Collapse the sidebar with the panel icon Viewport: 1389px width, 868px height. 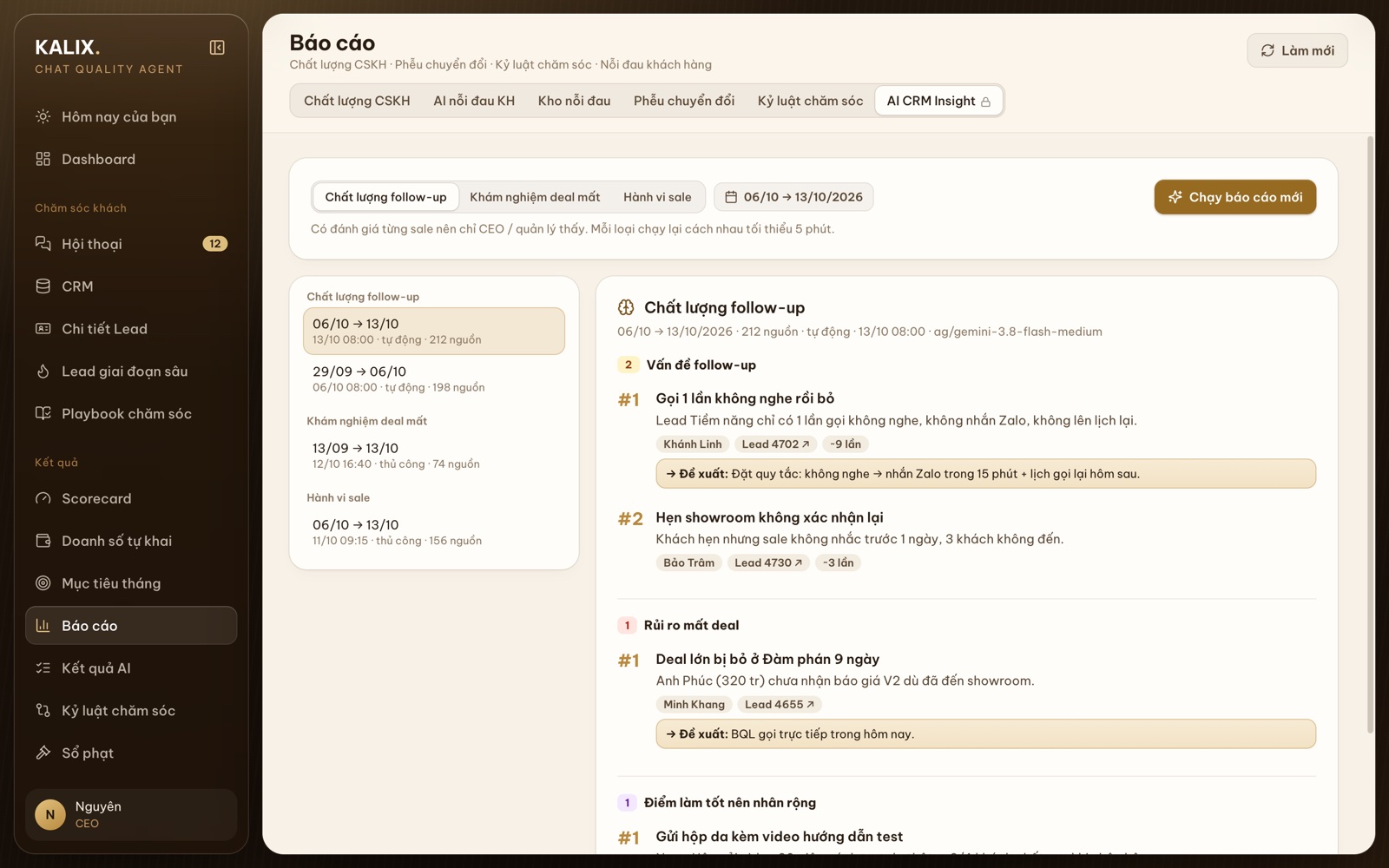point(217,48)
